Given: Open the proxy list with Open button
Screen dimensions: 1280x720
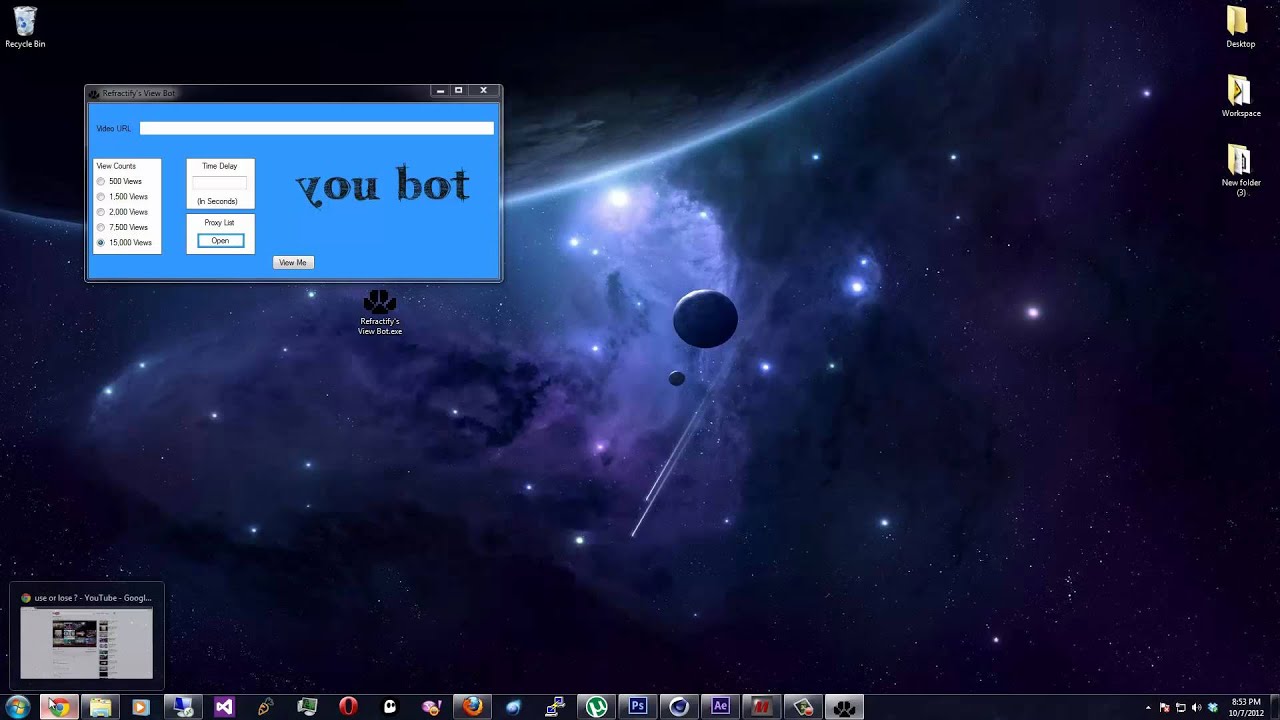Looking at the screenshot, I should point(220,241).
